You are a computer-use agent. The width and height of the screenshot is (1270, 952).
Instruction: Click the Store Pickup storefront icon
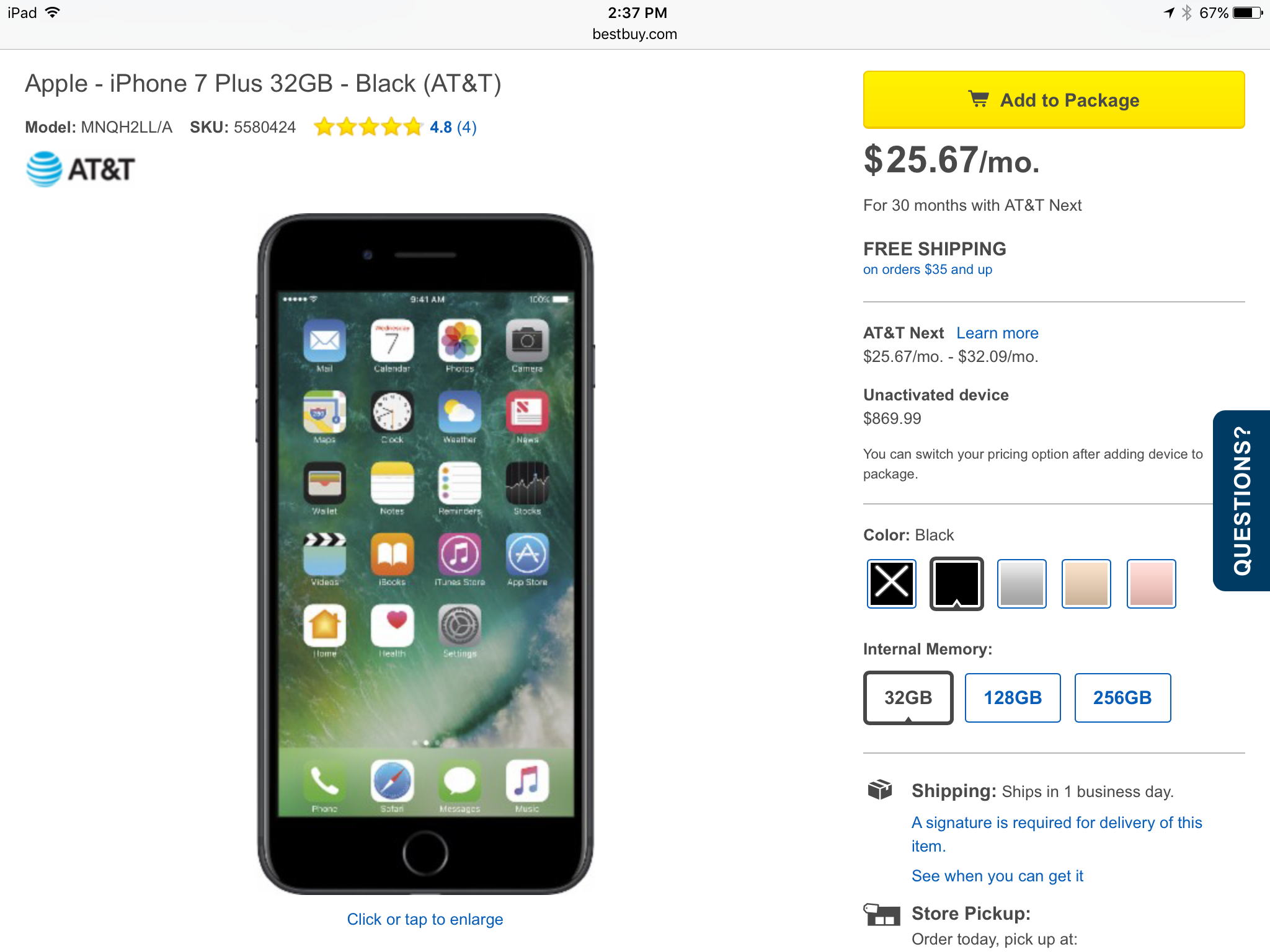click(881, 914)
